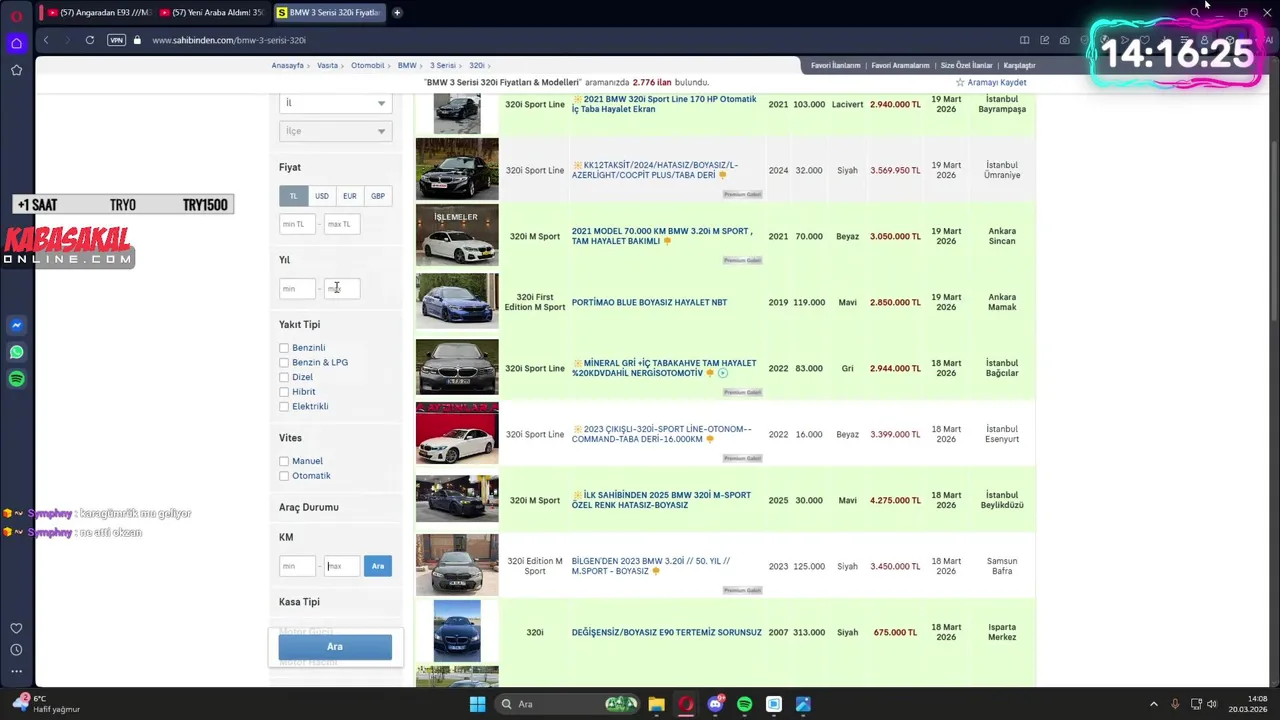Image resolution: width=1280 pixels, height=720 pixels.
Task: Expand the Yakıt Tipi filter header
Action: [299, 325]
